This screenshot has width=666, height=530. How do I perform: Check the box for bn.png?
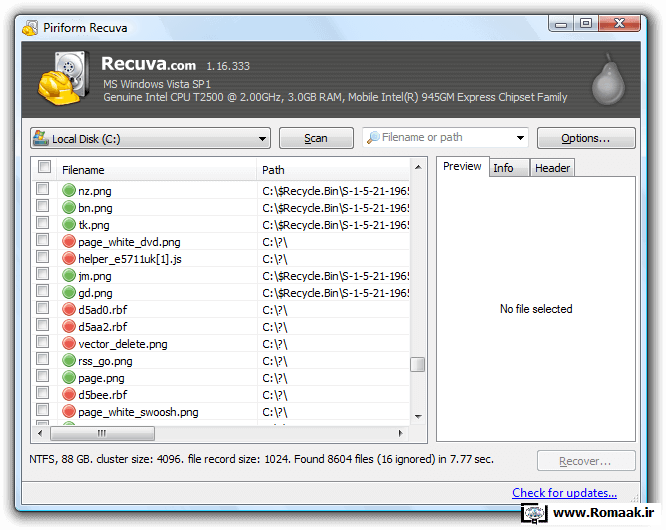pos(42,206)
